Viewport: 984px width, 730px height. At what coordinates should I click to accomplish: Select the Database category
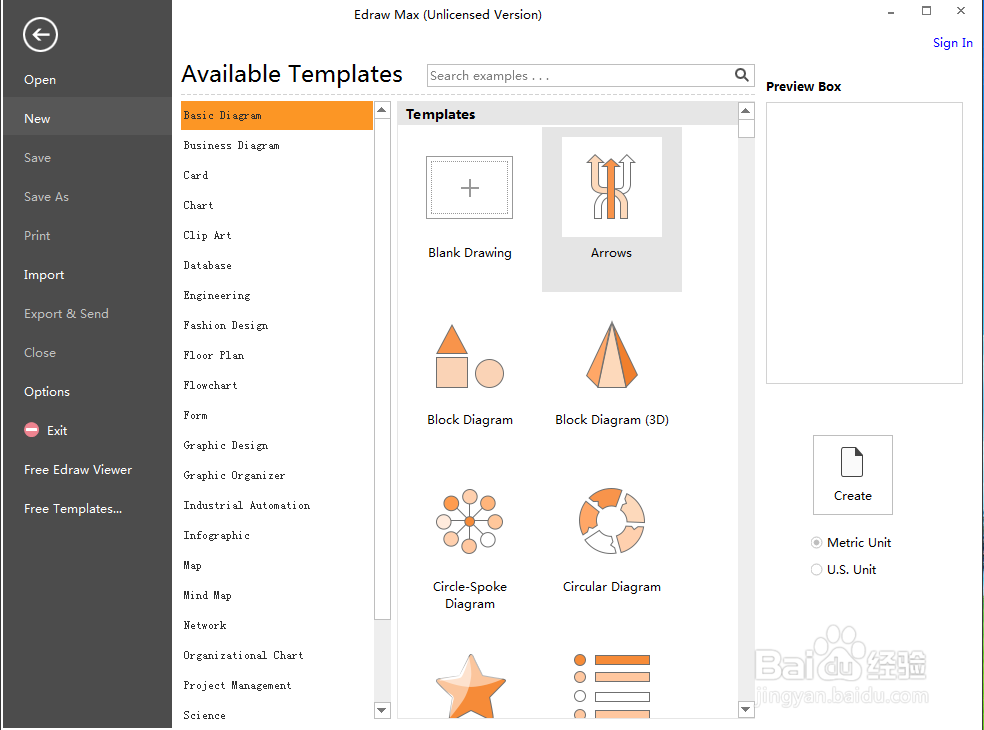(x=208, y=266)
